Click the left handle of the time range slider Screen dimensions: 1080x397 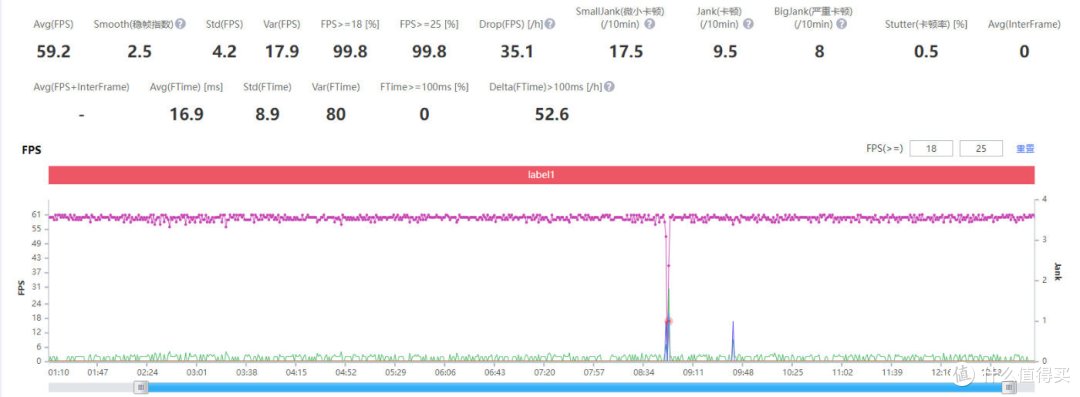142,387
